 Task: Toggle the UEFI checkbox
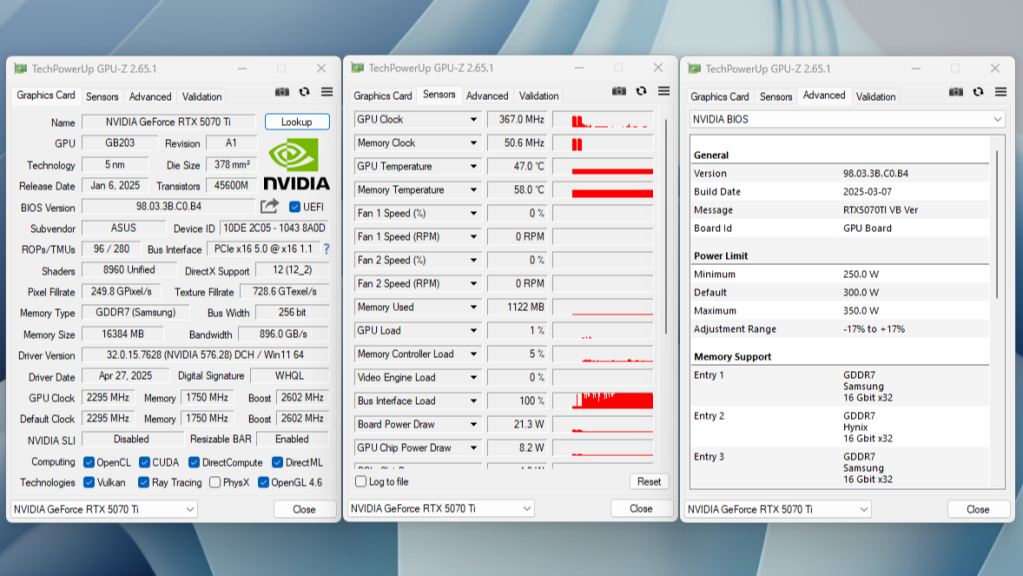click(295, 207)
